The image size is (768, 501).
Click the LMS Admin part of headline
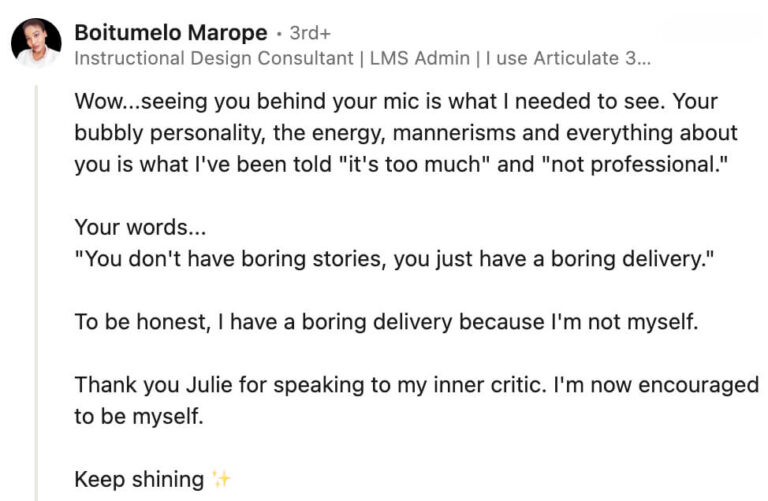420,58
